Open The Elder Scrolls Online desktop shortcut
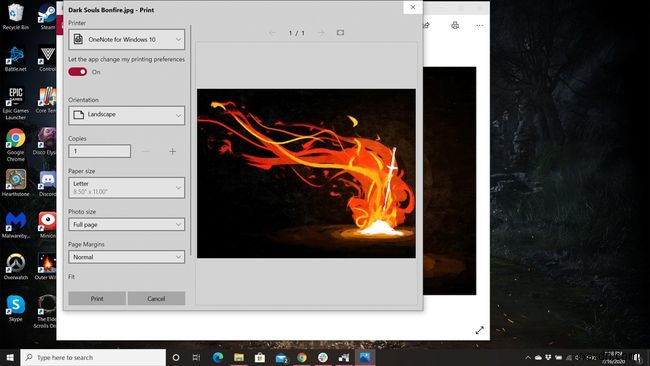 (46, 311)
